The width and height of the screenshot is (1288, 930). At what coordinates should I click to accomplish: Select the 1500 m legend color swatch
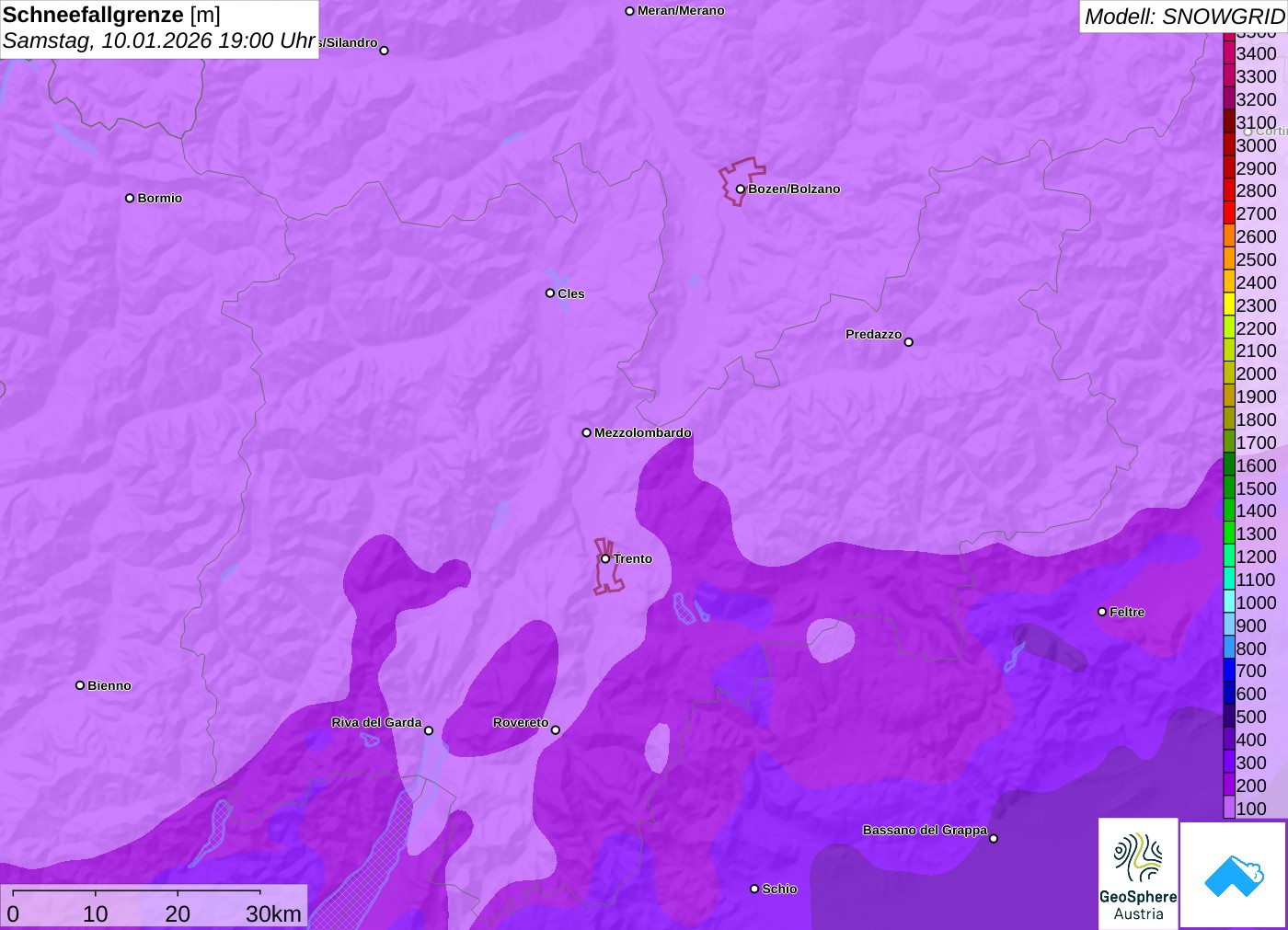pyautogui.click(x=1229, y=488)
